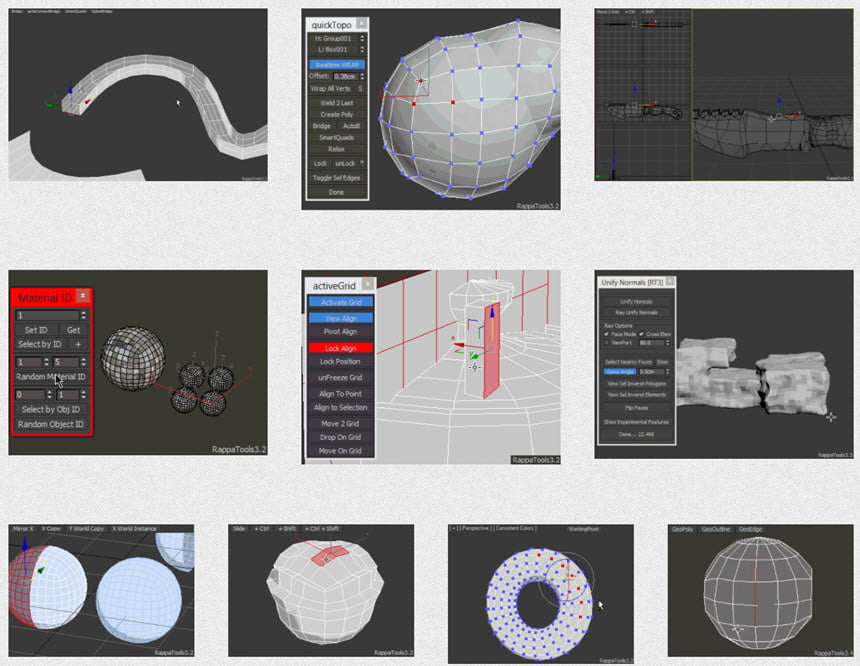Image resolution: width=860 pixels, height=666 pixels.
Task: Click Unify Normals button
Action: [636, 301]
